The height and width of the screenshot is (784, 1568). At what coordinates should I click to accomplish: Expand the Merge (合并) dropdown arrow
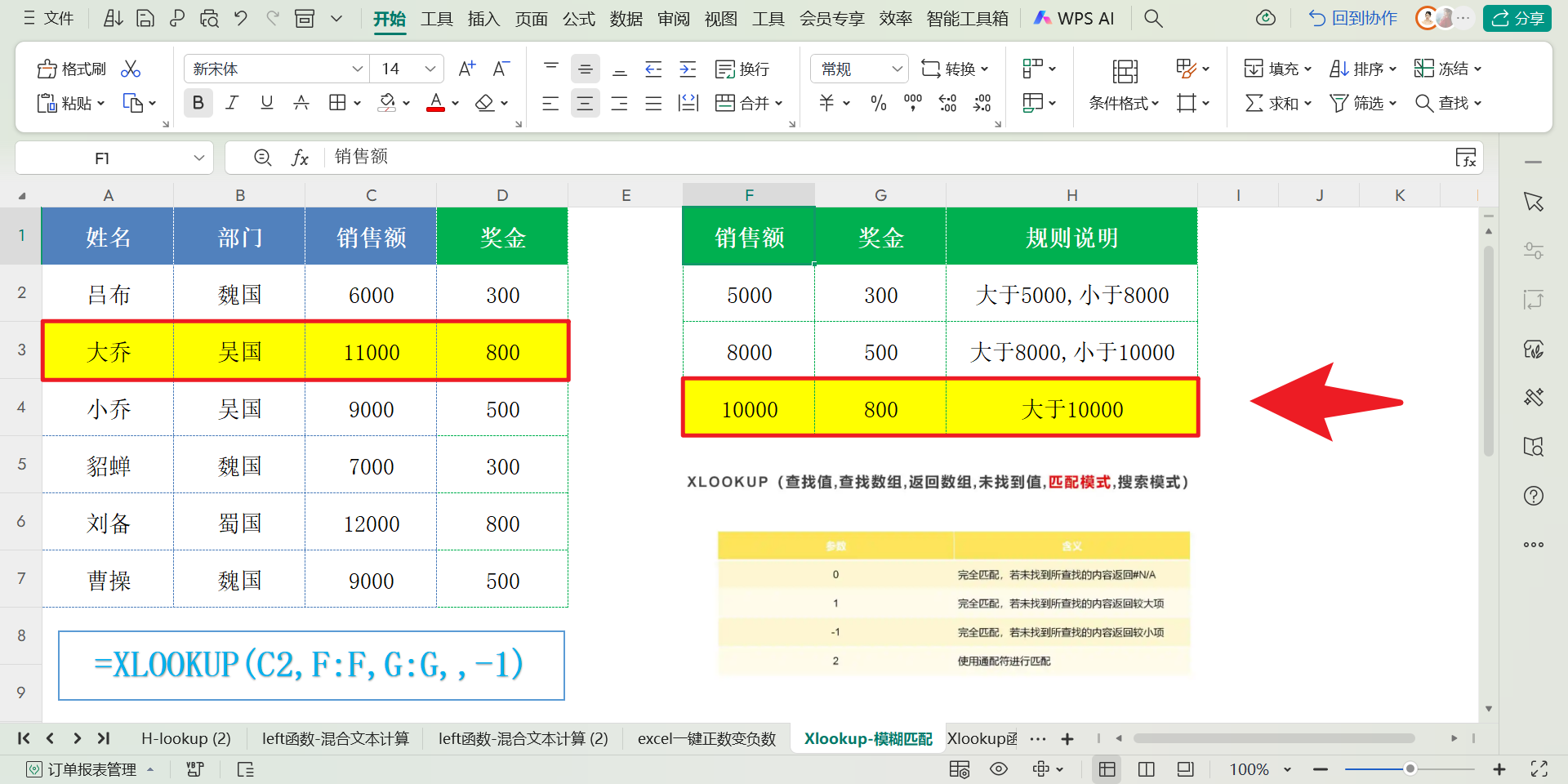779,103
